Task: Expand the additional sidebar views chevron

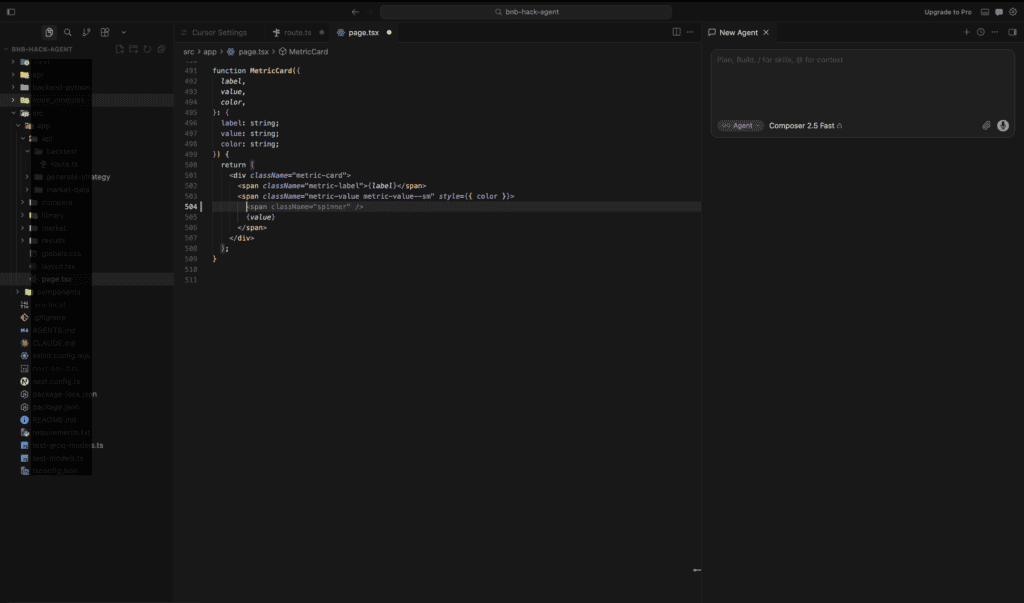Action: 123,32
